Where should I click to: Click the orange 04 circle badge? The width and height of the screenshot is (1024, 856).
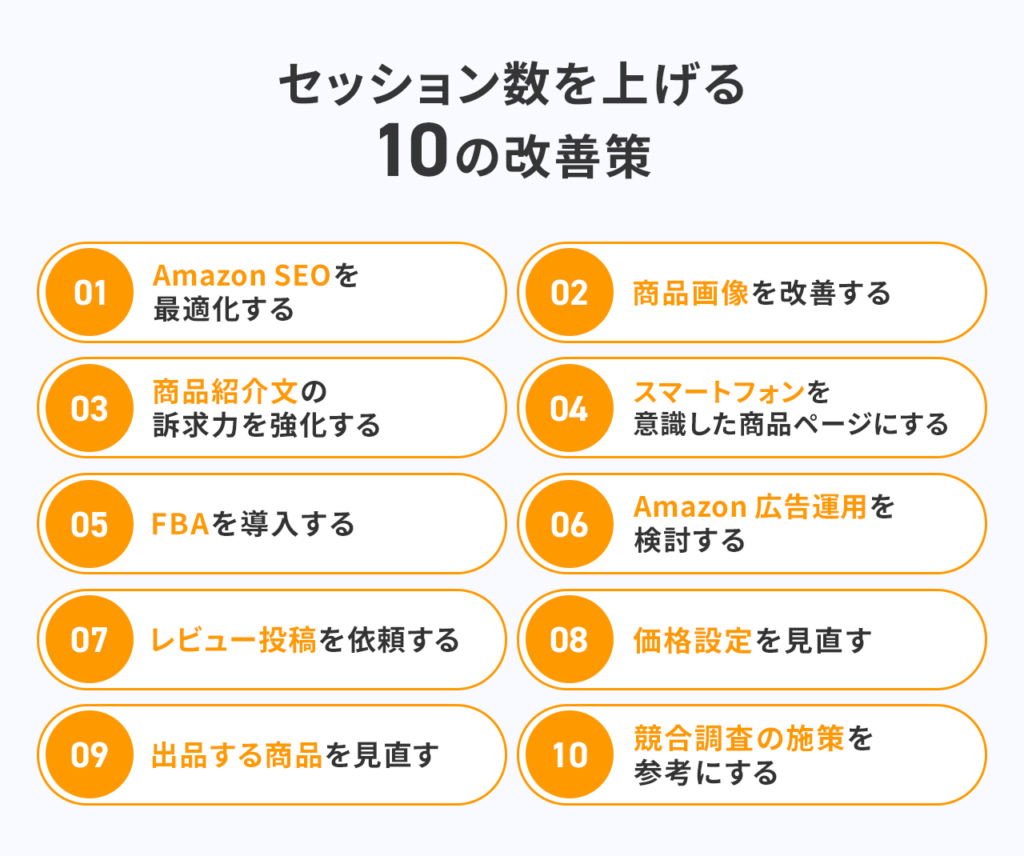pyautogui.click(x=569, y=408)
